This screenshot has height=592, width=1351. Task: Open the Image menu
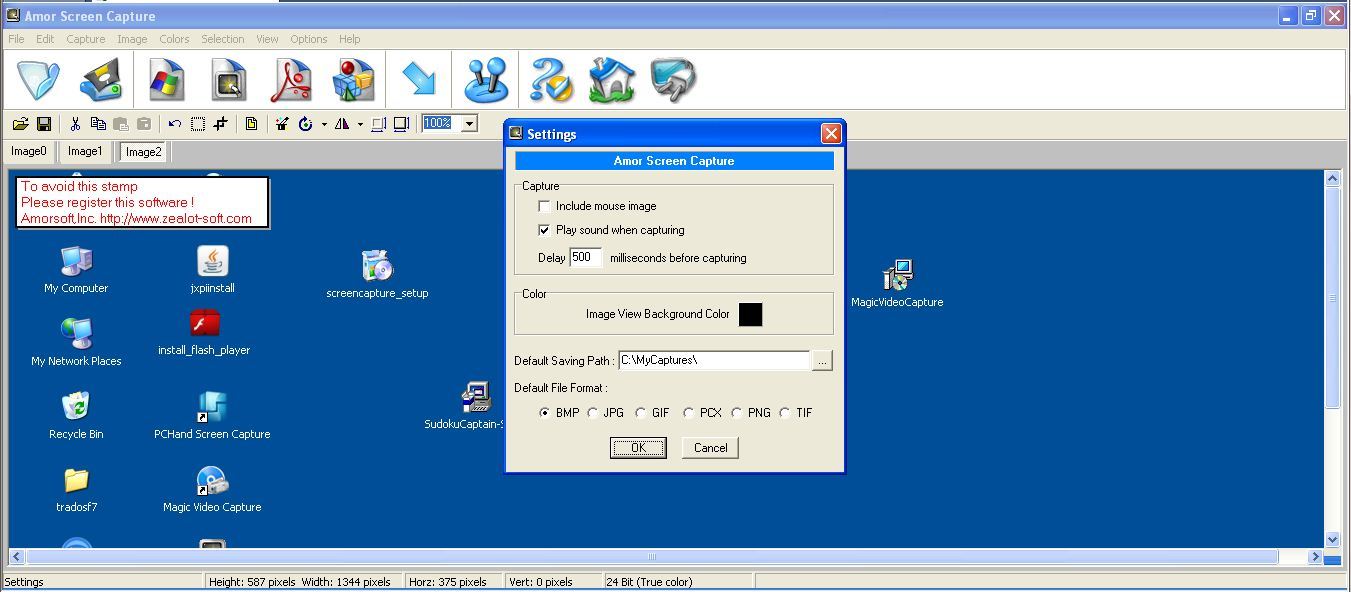pyautogui.click(x=132, y=39)
